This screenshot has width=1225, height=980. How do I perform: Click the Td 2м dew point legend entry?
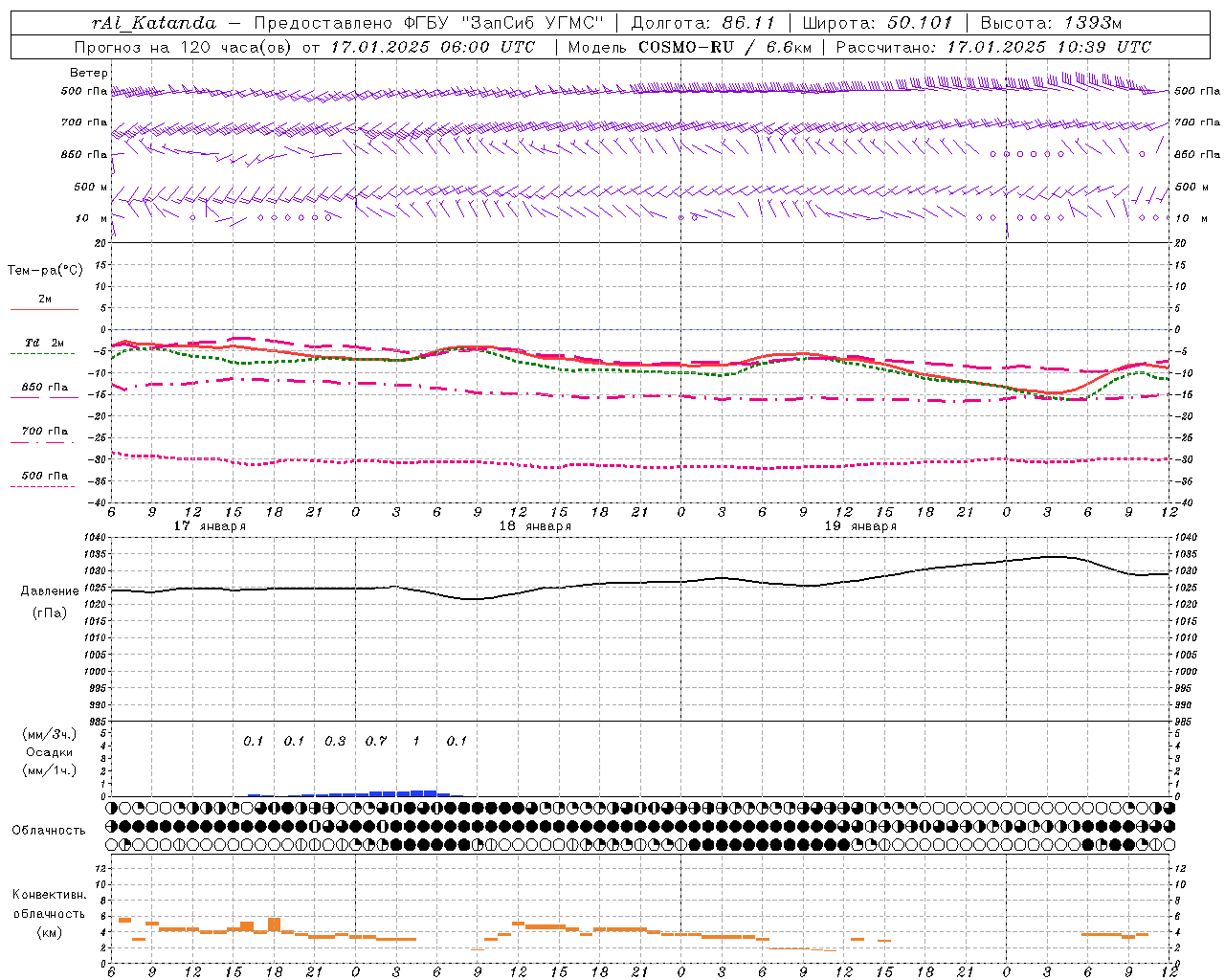click(x=45, y=343)
